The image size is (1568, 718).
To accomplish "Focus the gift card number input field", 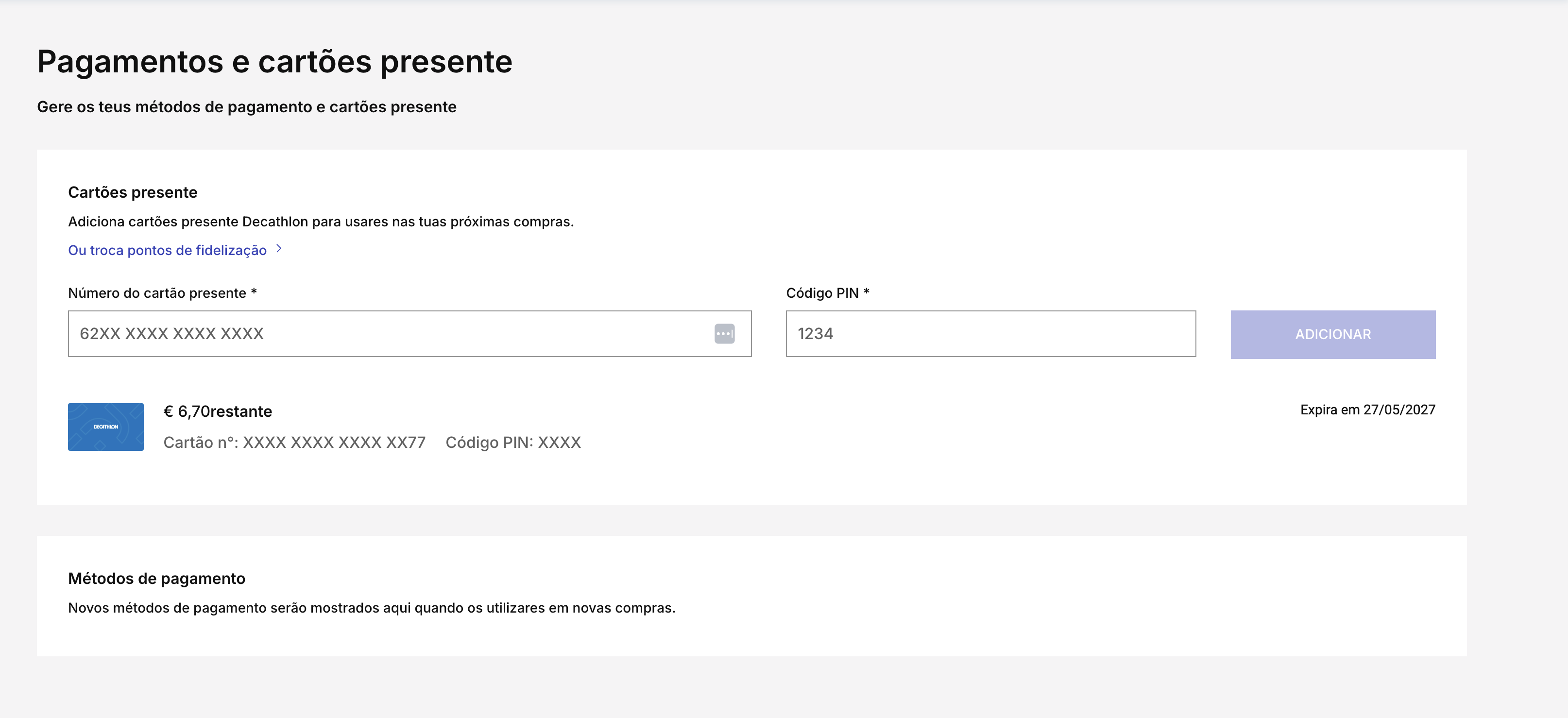I will click(x=390, y=334).
